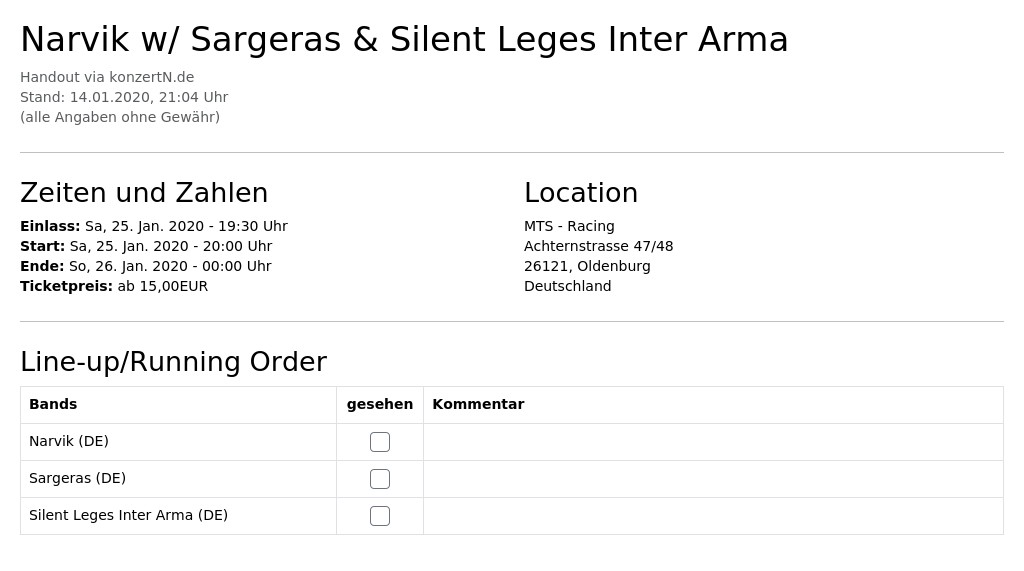Select the Kommentar cell for Sargeras
Viewport: 1024px width, 571px height.
pyautogui.click(x=713, y=479)
